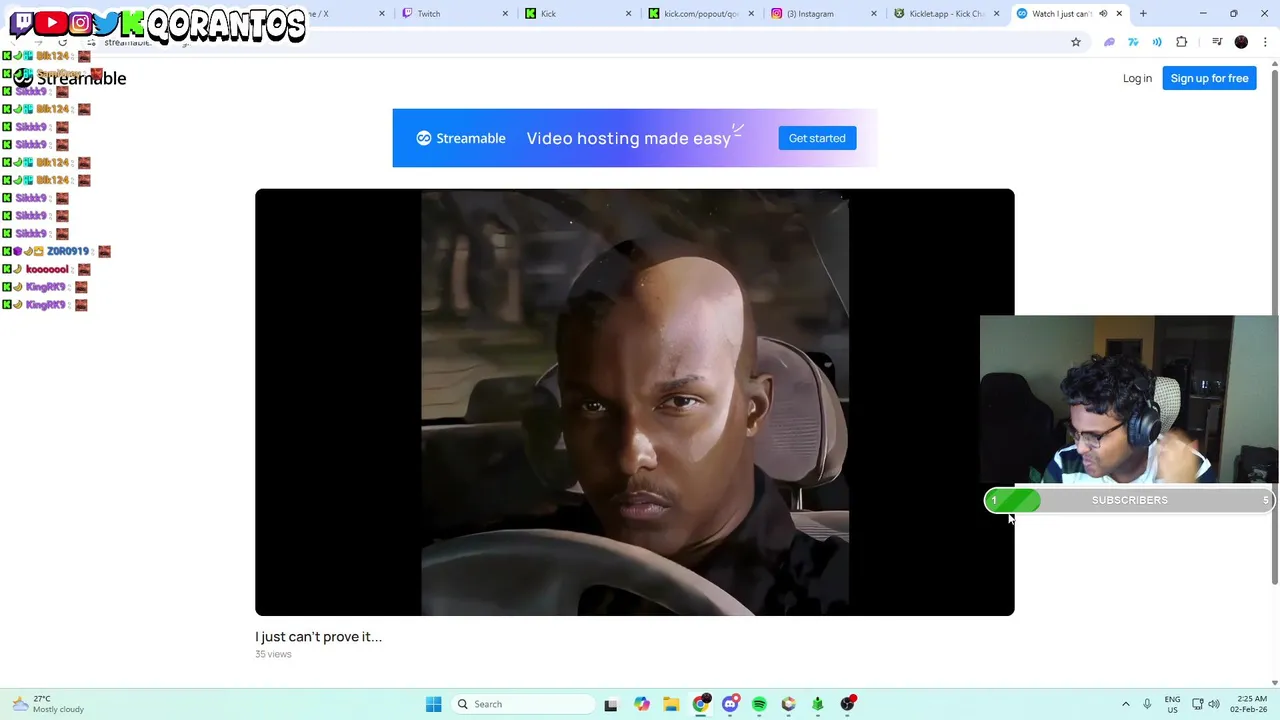Open Task View on the taskbar
The height and width of the screenshot is (720, 1280).
[x=611, y=704]
